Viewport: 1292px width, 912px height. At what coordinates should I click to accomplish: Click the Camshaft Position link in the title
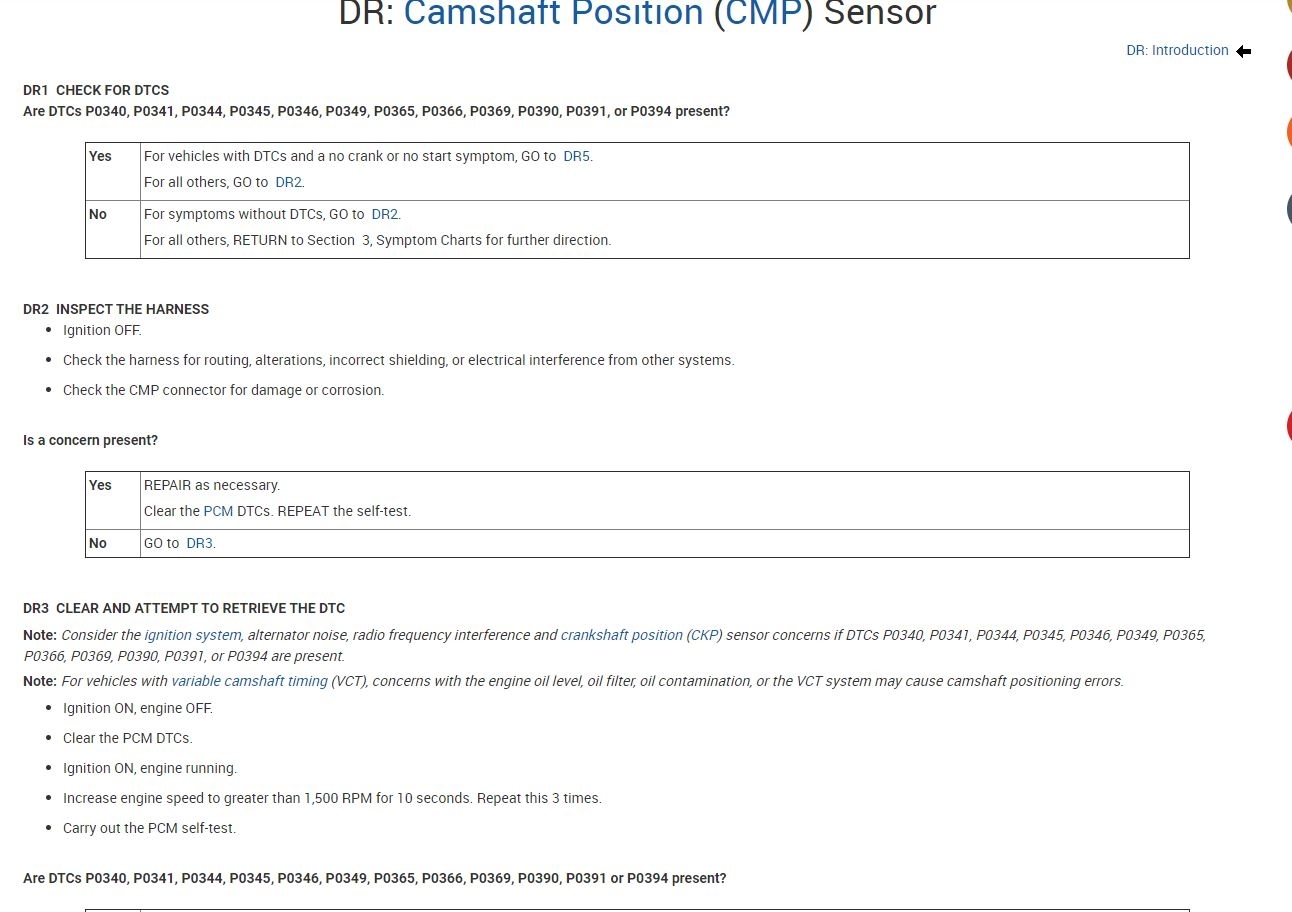coord(553,14)
